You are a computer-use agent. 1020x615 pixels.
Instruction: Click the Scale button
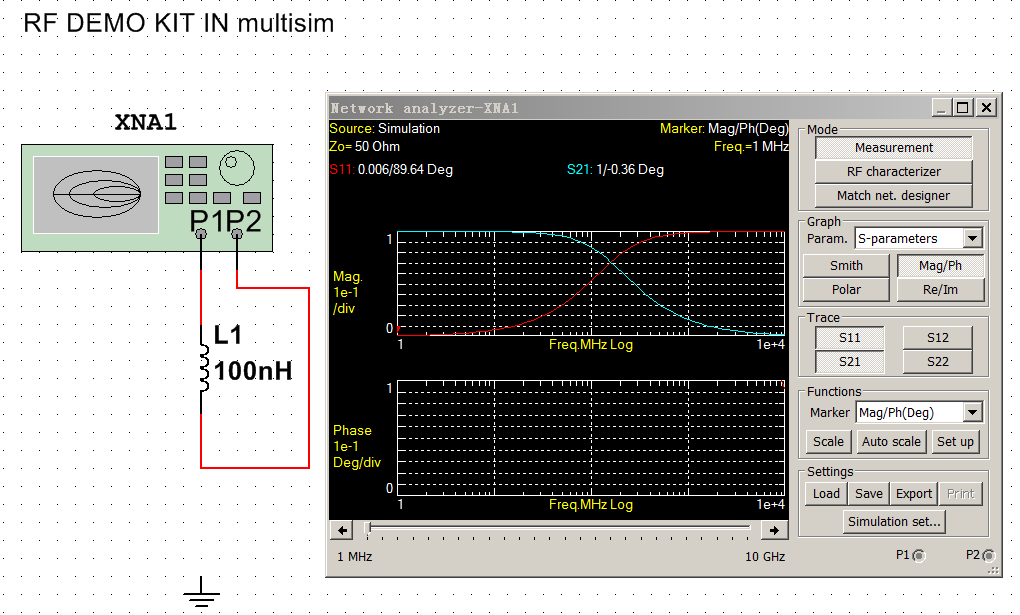point(828,442)
